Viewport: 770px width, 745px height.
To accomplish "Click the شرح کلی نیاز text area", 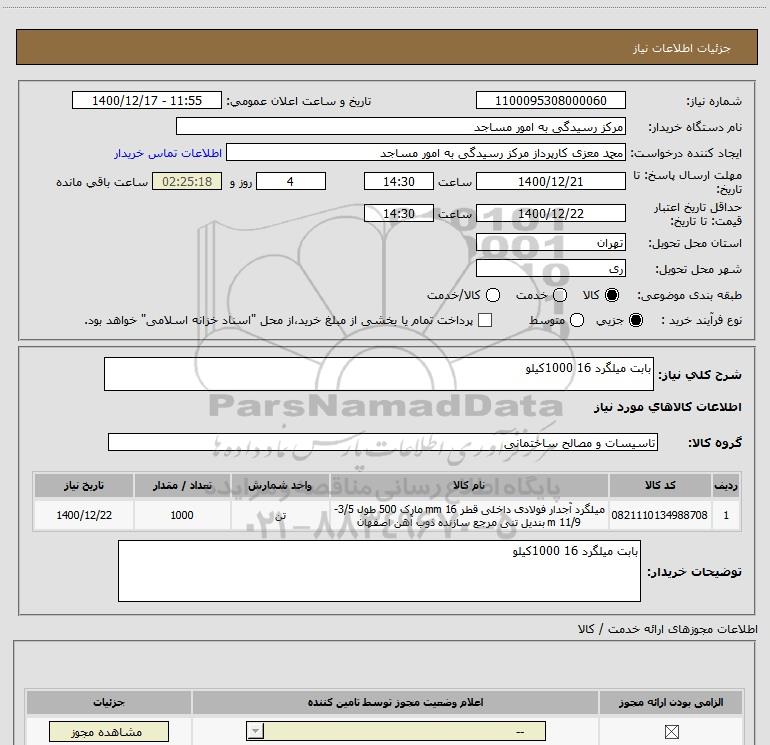I will (379, 374).
